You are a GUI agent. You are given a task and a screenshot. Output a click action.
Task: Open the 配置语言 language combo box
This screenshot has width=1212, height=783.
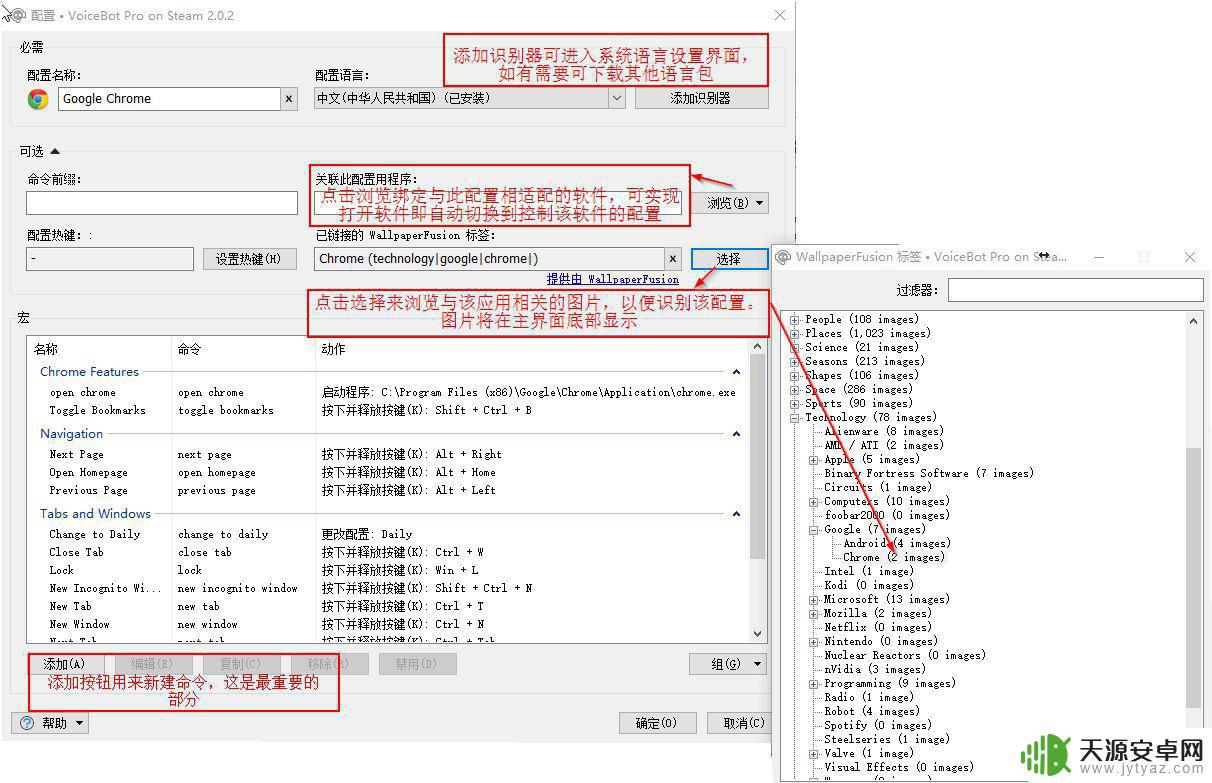pos(470,98)
